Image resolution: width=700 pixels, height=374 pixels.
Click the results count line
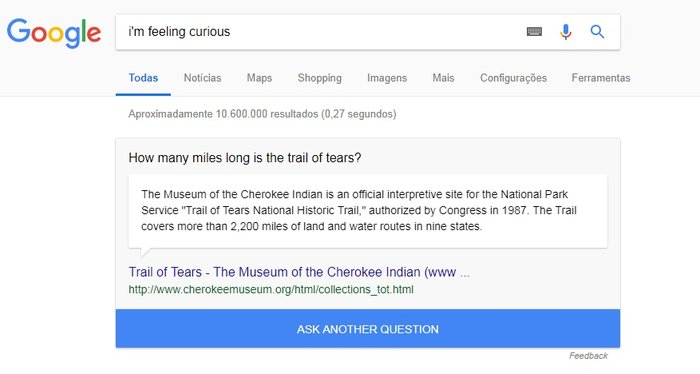coord(262,114)
